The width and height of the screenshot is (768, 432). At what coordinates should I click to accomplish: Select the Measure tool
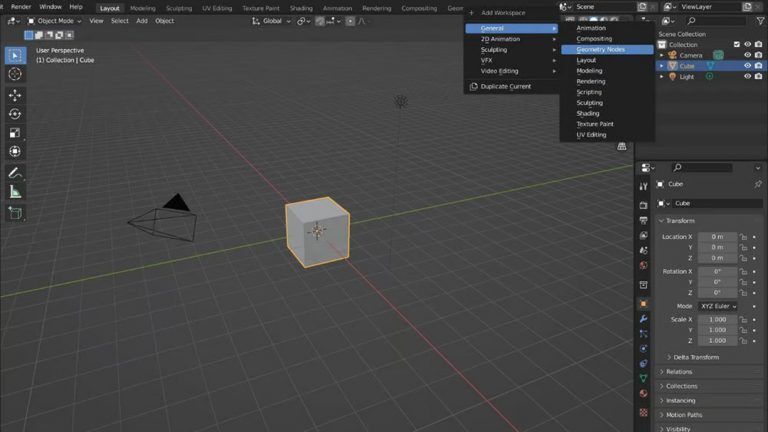tap(15, 192)
